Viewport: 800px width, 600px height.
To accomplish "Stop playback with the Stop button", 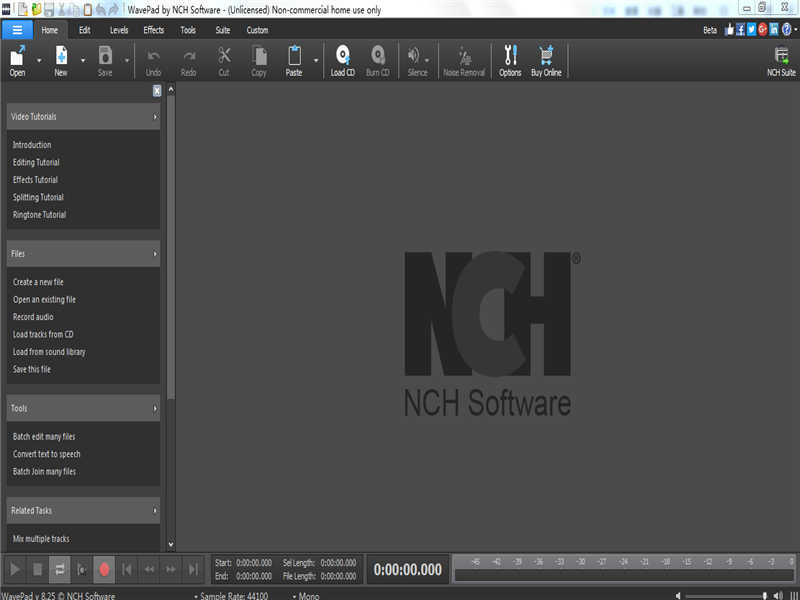I will pyautogui.click(x=38, y=569).
